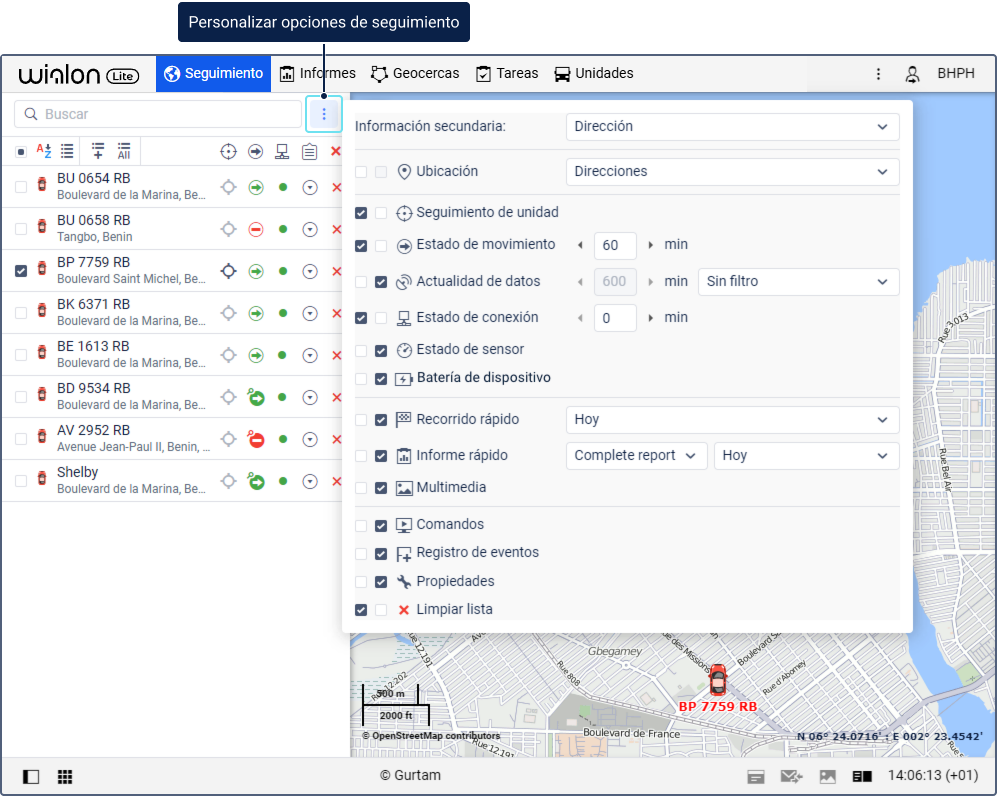Click © Gurtam footer link
Image resolution: width=997 pixels, height=796 pixels.
(411, 776)
